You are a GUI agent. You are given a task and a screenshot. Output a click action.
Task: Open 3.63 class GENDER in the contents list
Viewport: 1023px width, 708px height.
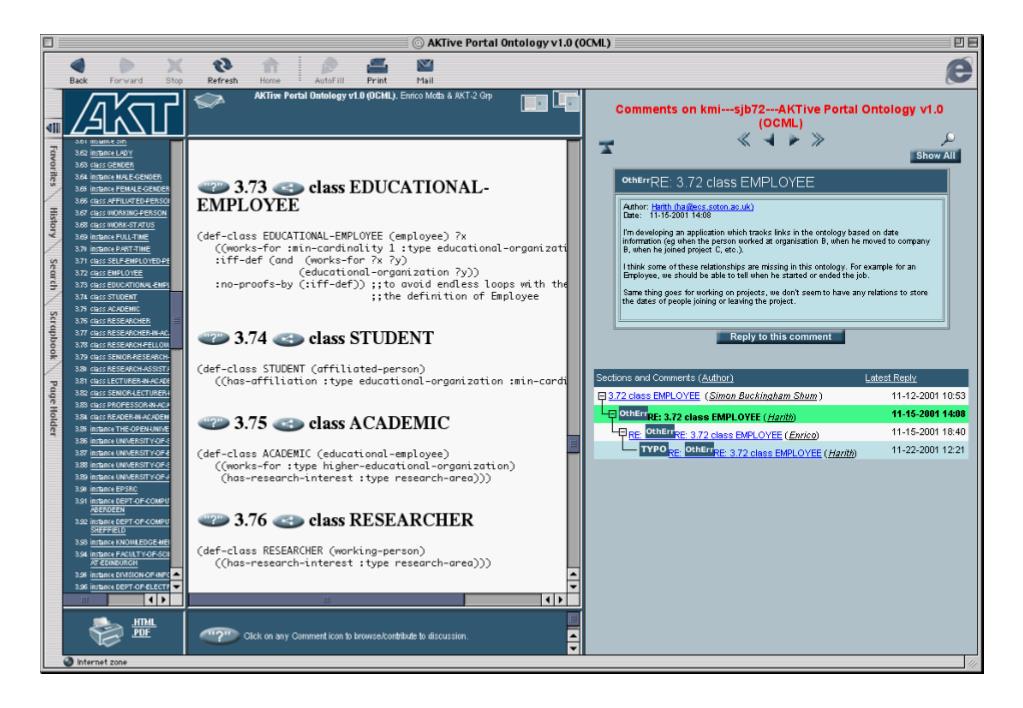[x=112, y=165]
